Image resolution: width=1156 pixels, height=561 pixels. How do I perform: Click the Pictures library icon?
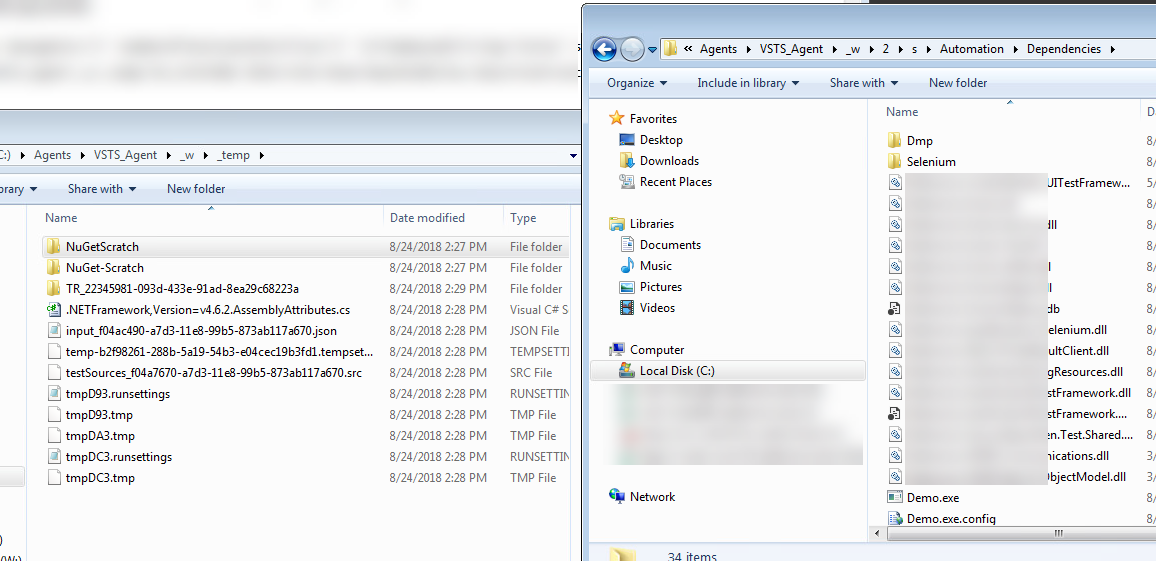(x=627, y=287)
